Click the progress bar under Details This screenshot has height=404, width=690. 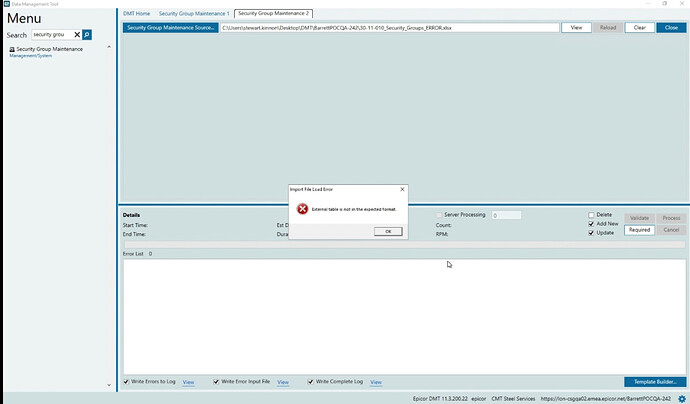404,244
